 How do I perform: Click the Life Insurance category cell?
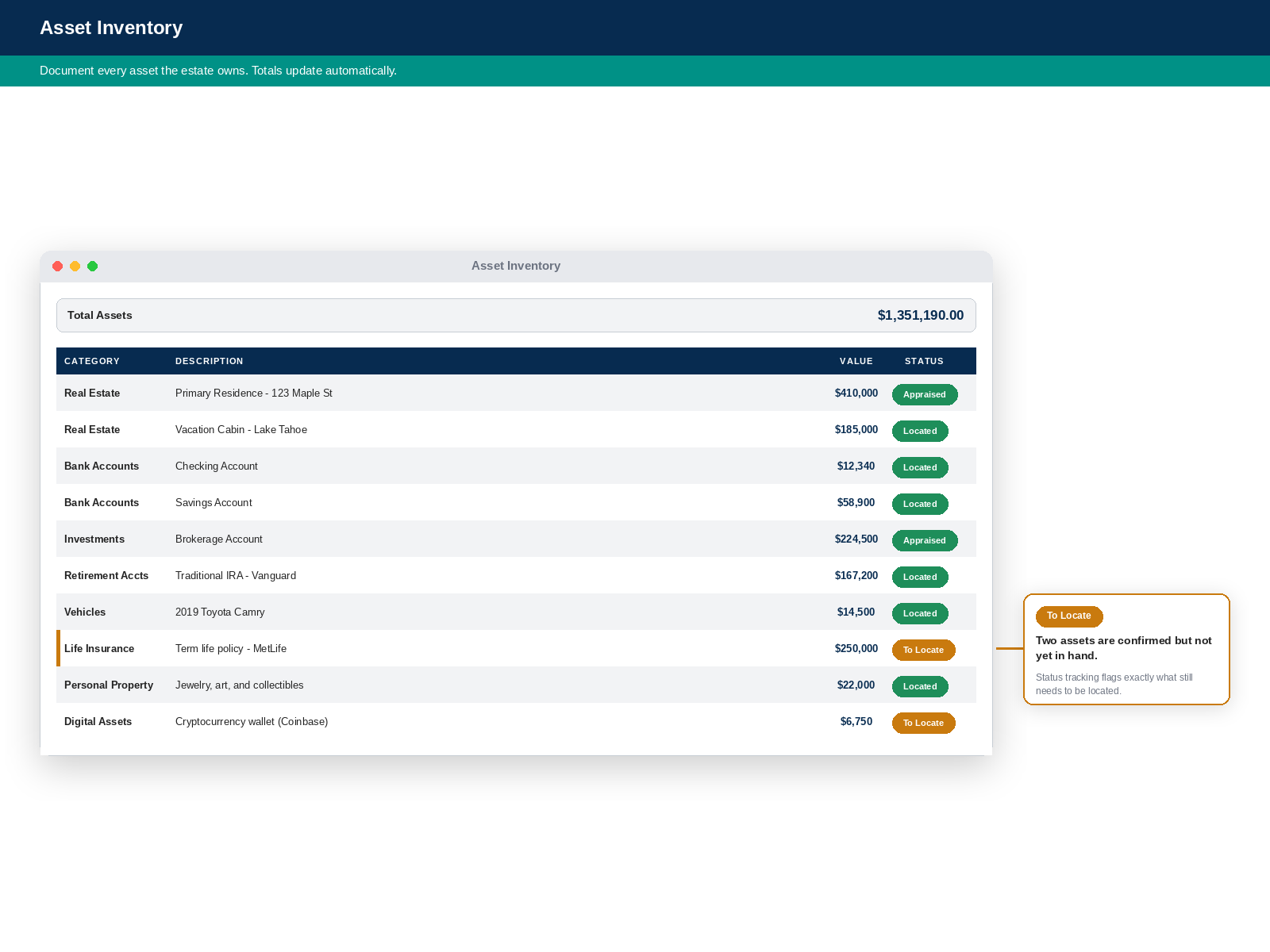point(99,649)
